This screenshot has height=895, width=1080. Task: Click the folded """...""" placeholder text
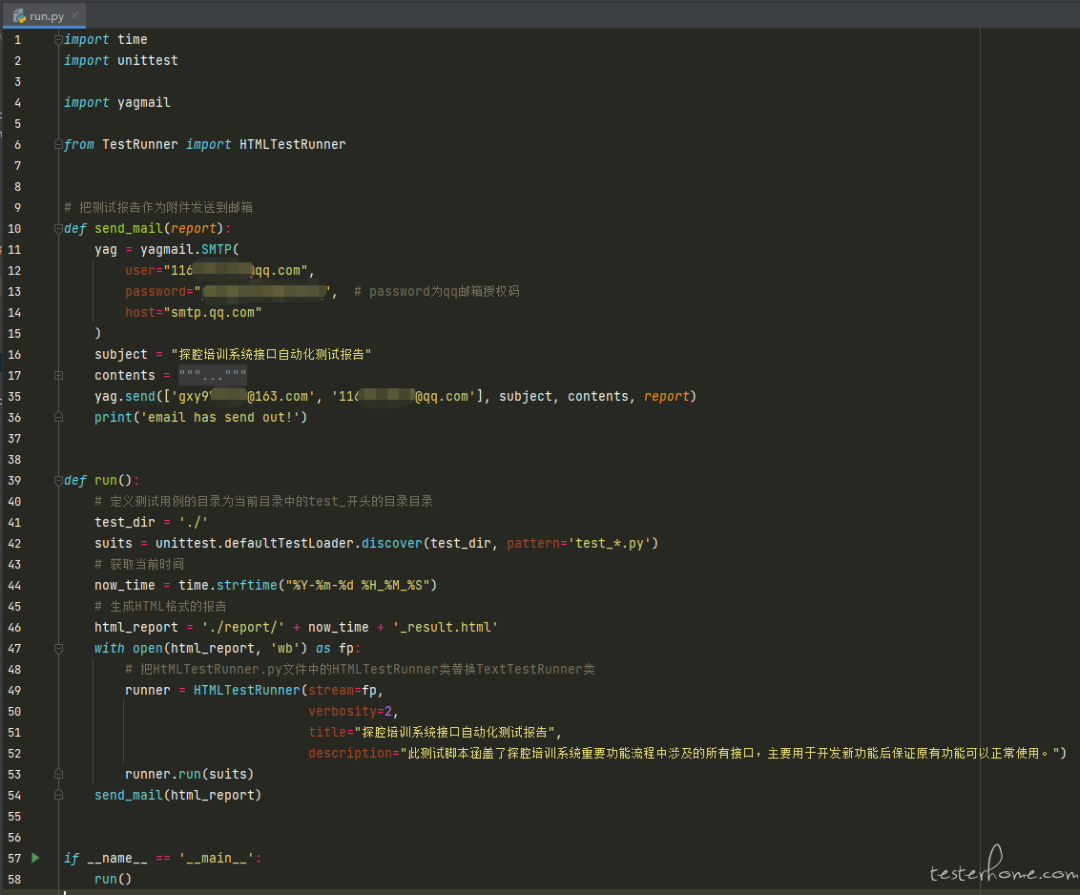212,376
